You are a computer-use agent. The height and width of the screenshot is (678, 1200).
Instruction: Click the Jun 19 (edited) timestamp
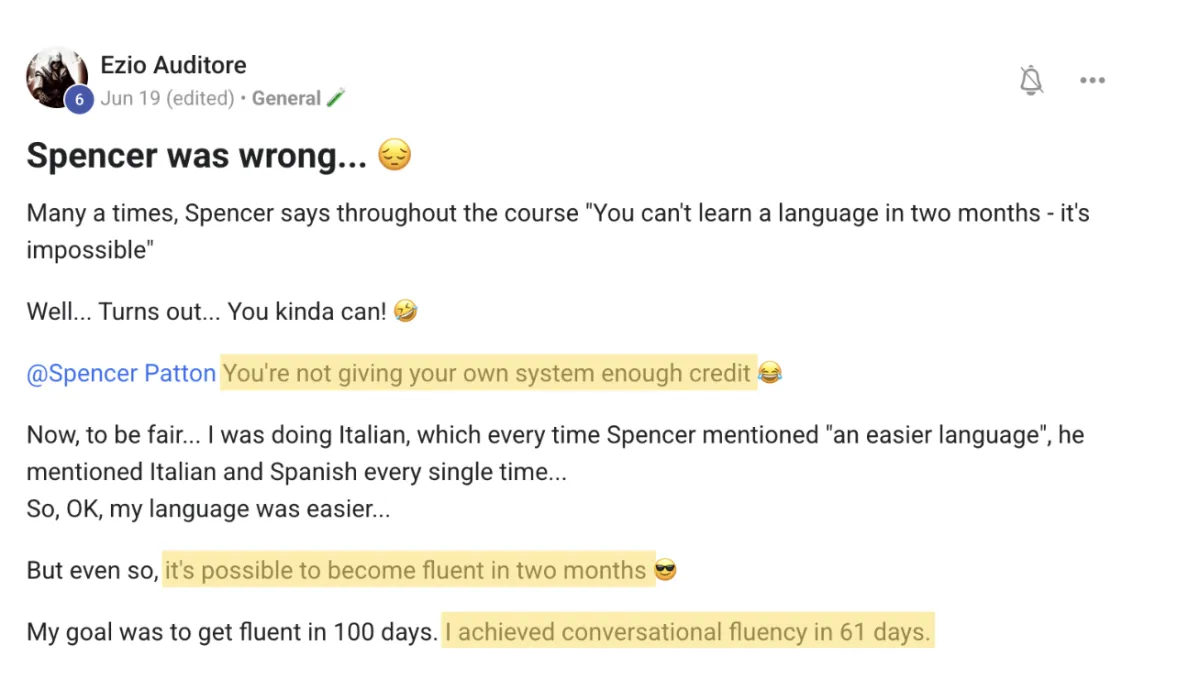(x=167, y=98)
